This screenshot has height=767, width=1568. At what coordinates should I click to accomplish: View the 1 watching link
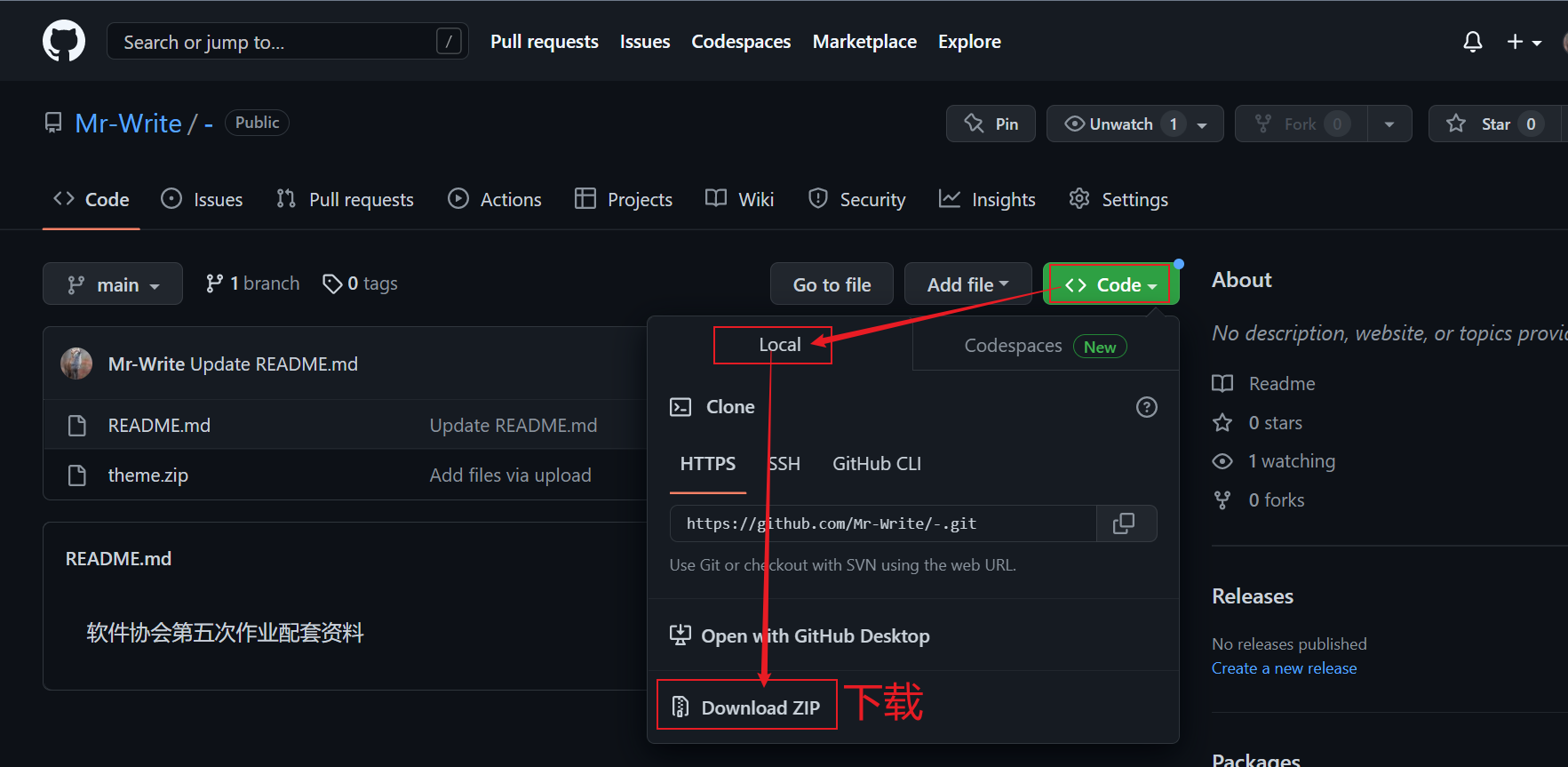1274,461
